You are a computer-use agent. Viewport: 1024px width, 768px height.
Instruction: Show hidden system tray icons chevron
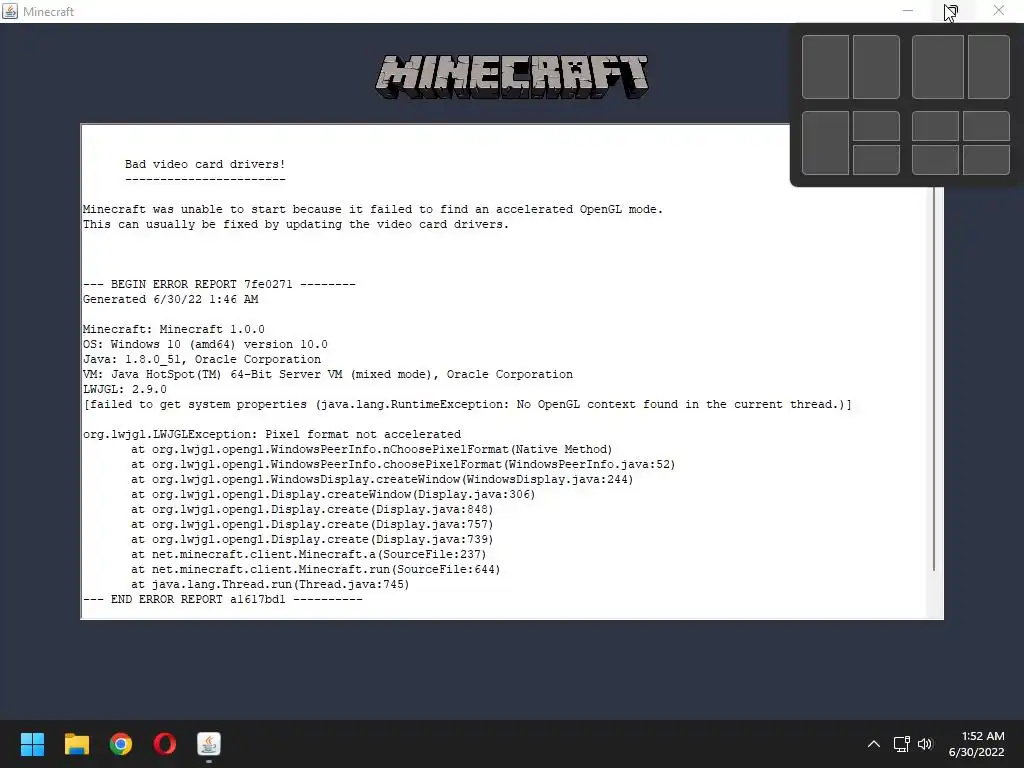pyautogui.click(x=874, y=744)
